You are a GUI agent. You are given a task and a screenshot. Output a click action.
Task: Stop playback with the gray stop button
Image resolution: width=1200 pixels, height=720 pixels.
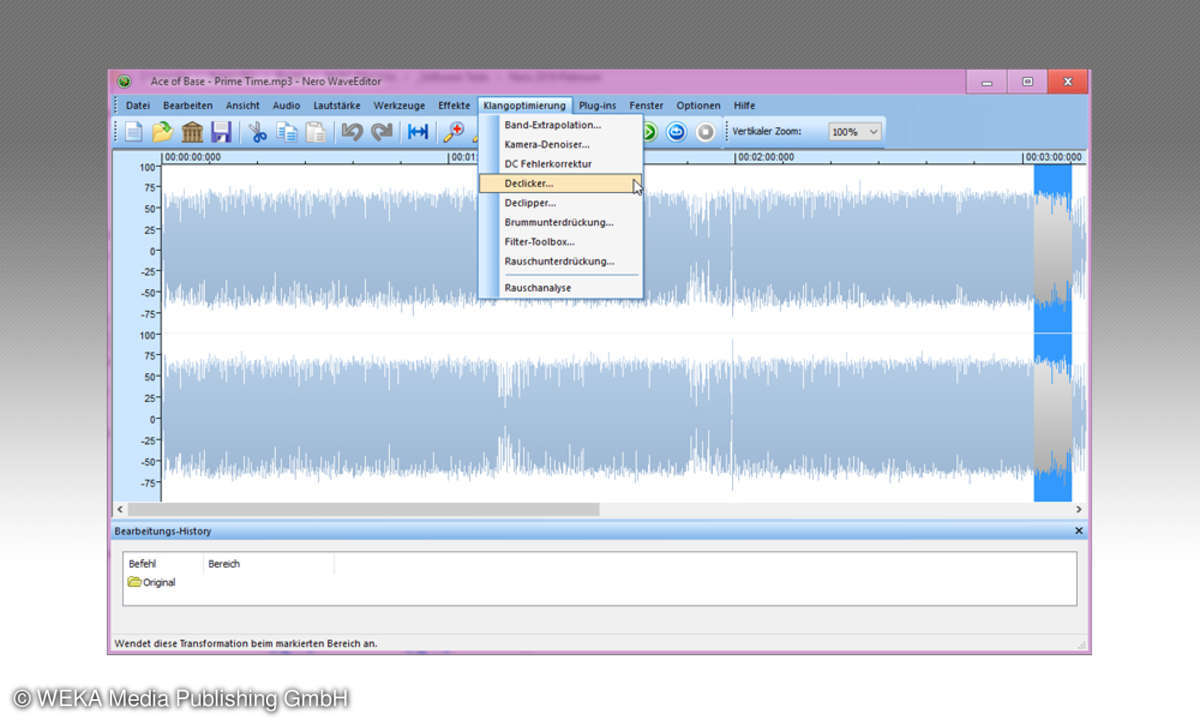click(x=706, y=131)
